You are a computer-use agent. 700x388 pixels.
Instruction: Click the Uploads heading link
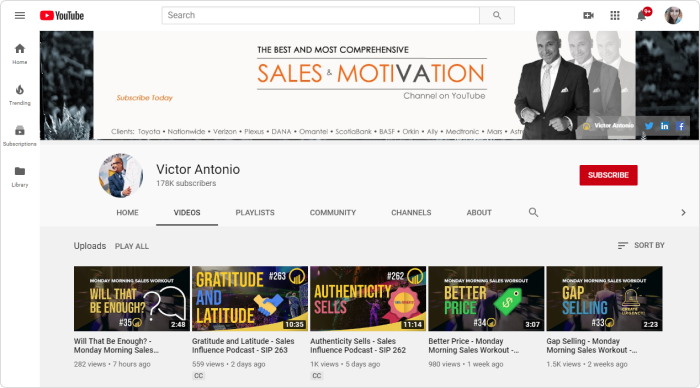pyautogui.click(x=90, y=246)
